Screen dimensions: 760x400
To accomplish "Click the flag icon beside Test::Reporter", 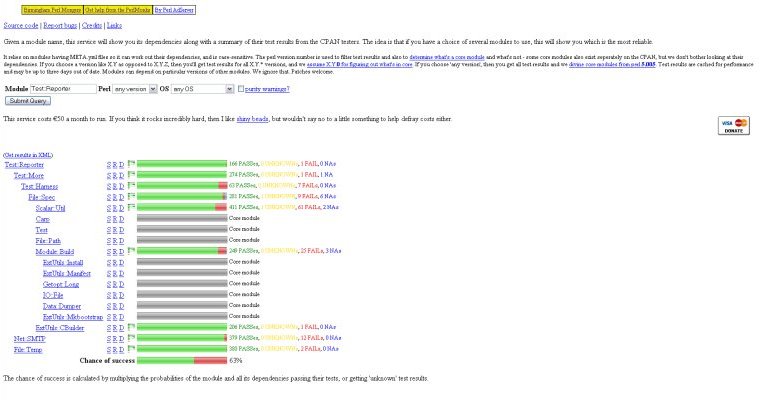I will click(131, 163).
